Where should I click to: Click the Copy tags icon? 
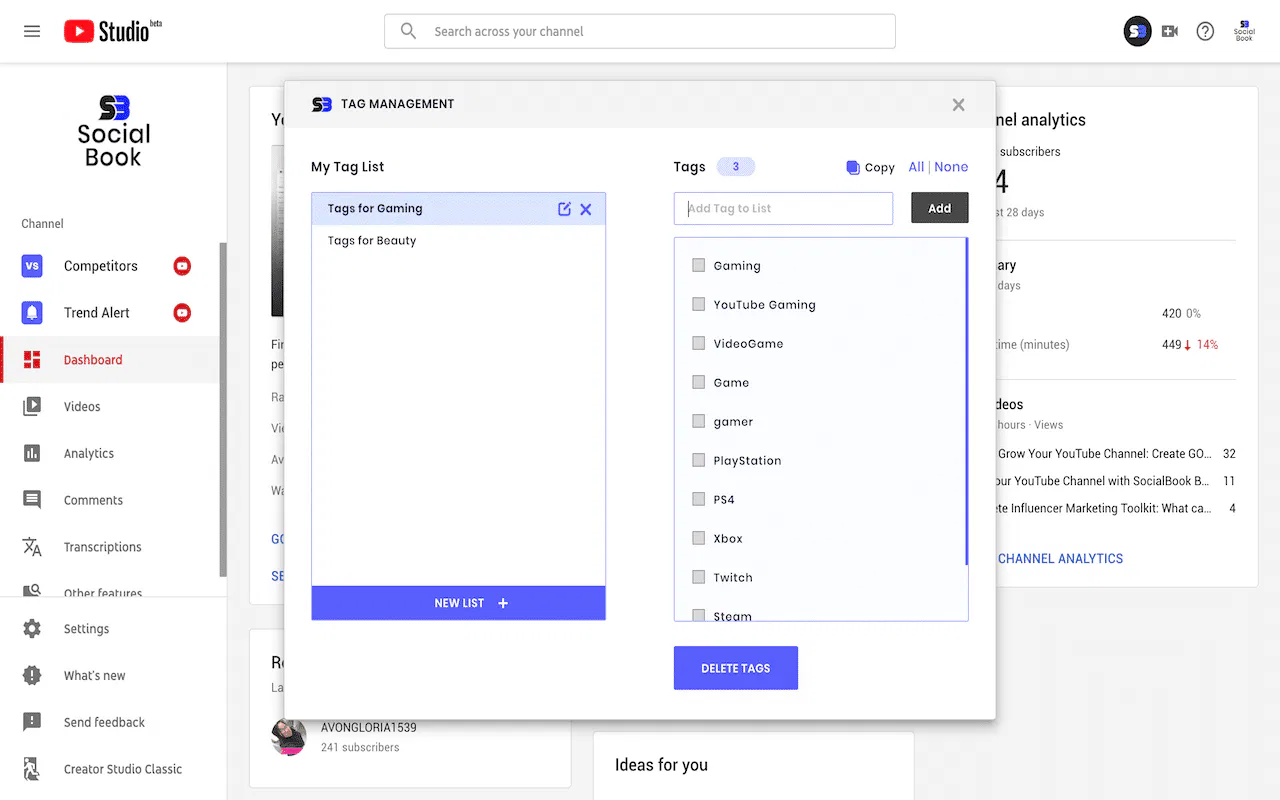[855, 167]
